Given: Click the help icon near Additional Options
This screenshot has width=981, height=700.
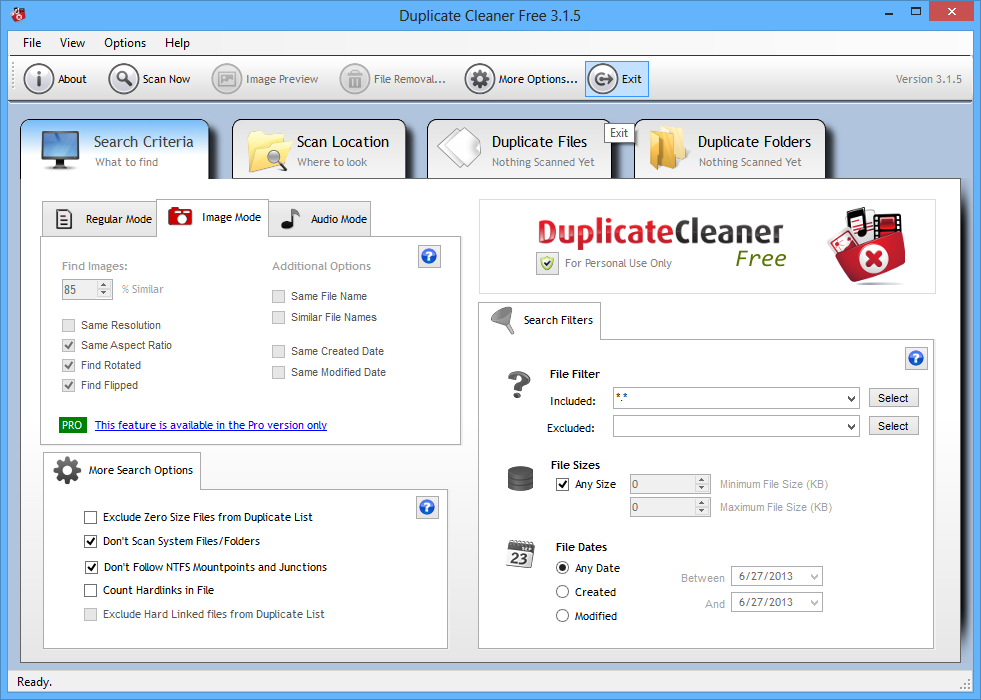Looking at the screenshot, I should click(x=429, y=256).
